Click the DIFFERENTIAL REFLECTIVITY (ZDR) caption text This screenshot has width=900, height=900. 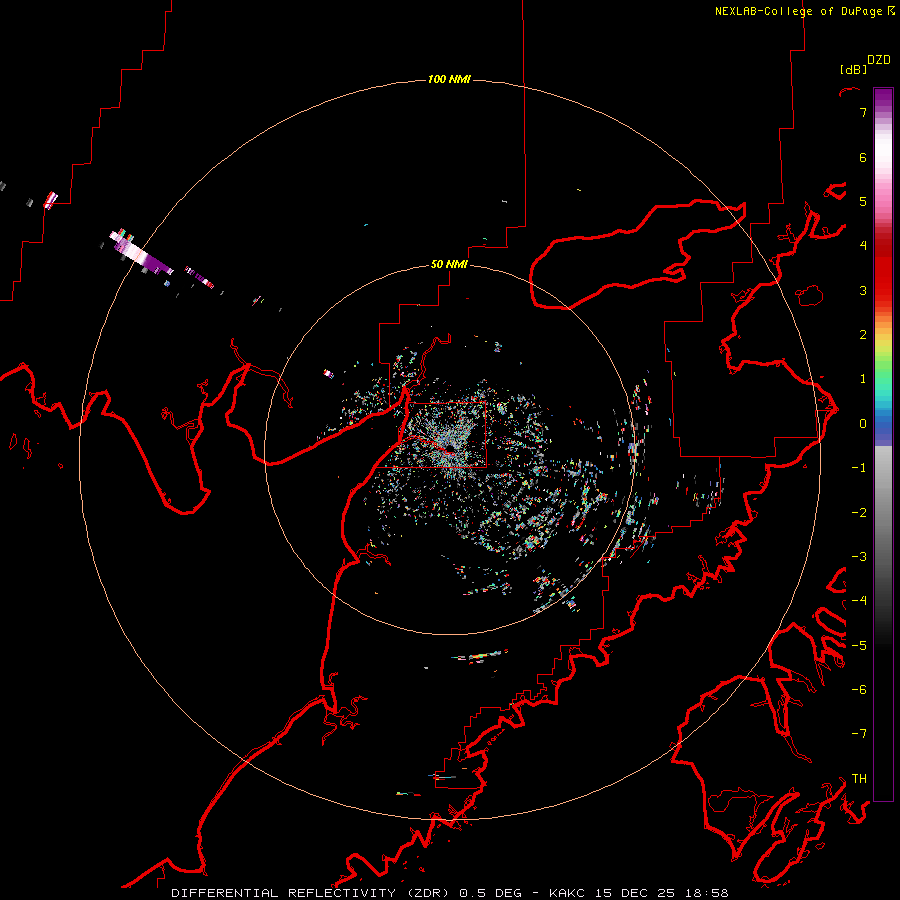tap(312, 893)
